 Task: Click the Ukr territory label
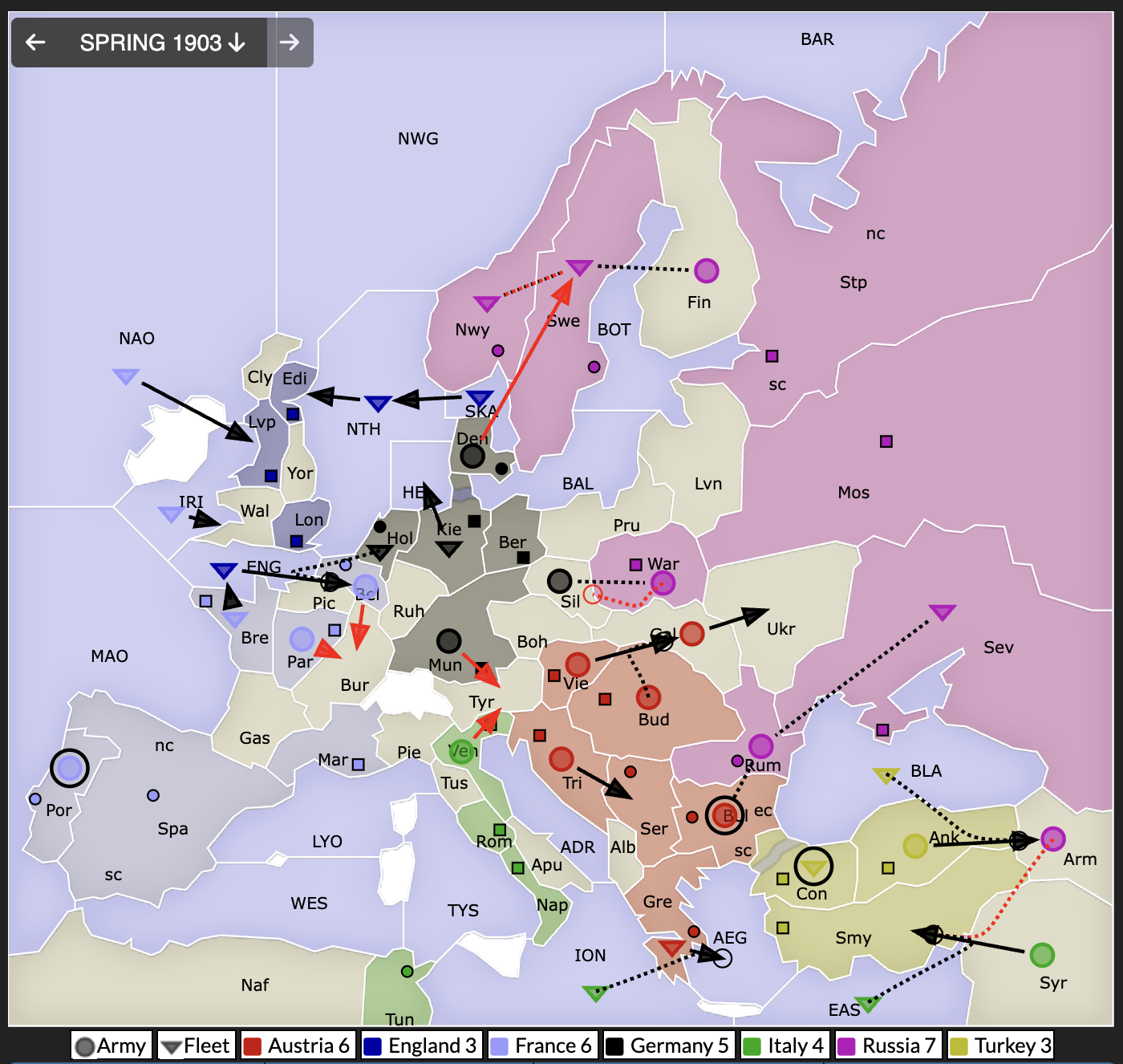click(x=780, y=629)
